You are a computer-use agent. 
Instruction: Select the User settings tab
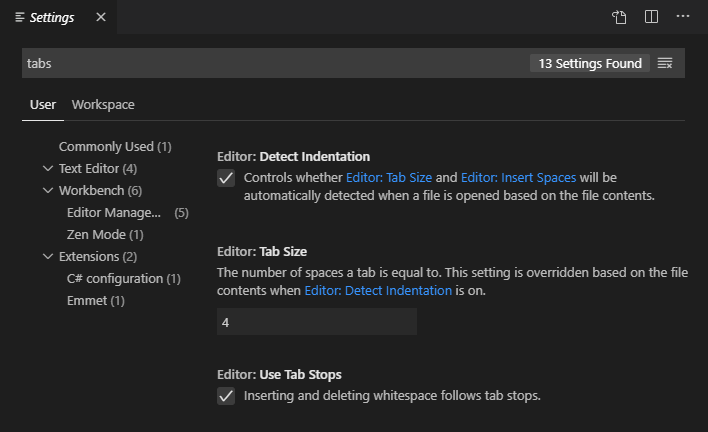(43, 105)
